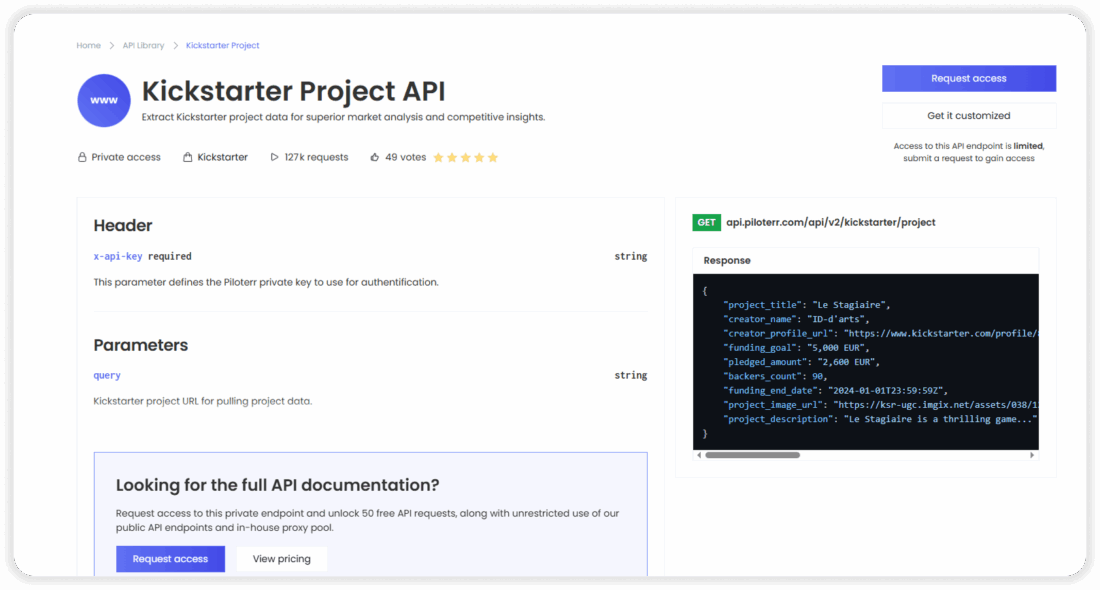This screenshot has height=590, width=1100.
Task: Click Kickstarter Project breadcrumb
Action: coord(222,46)
